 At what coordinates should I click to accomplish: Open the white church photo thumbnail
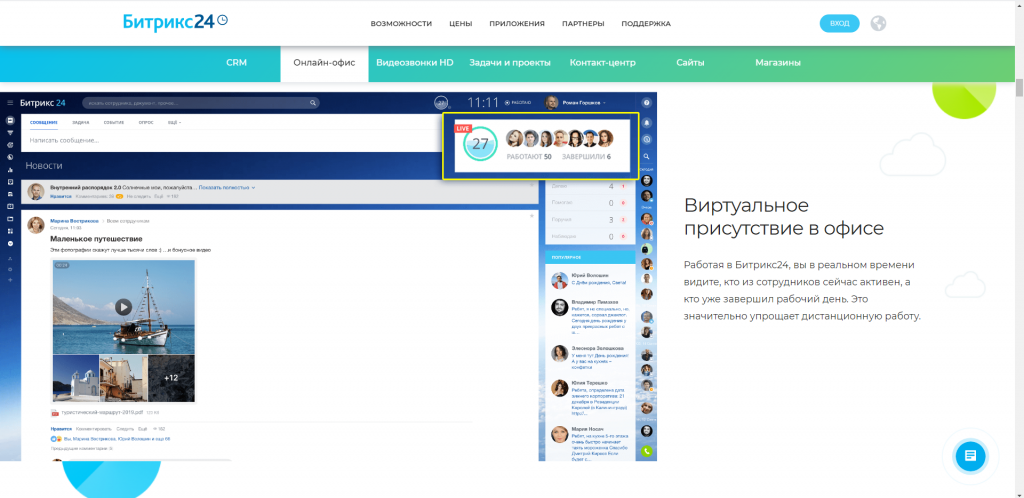tap(76, 378)
